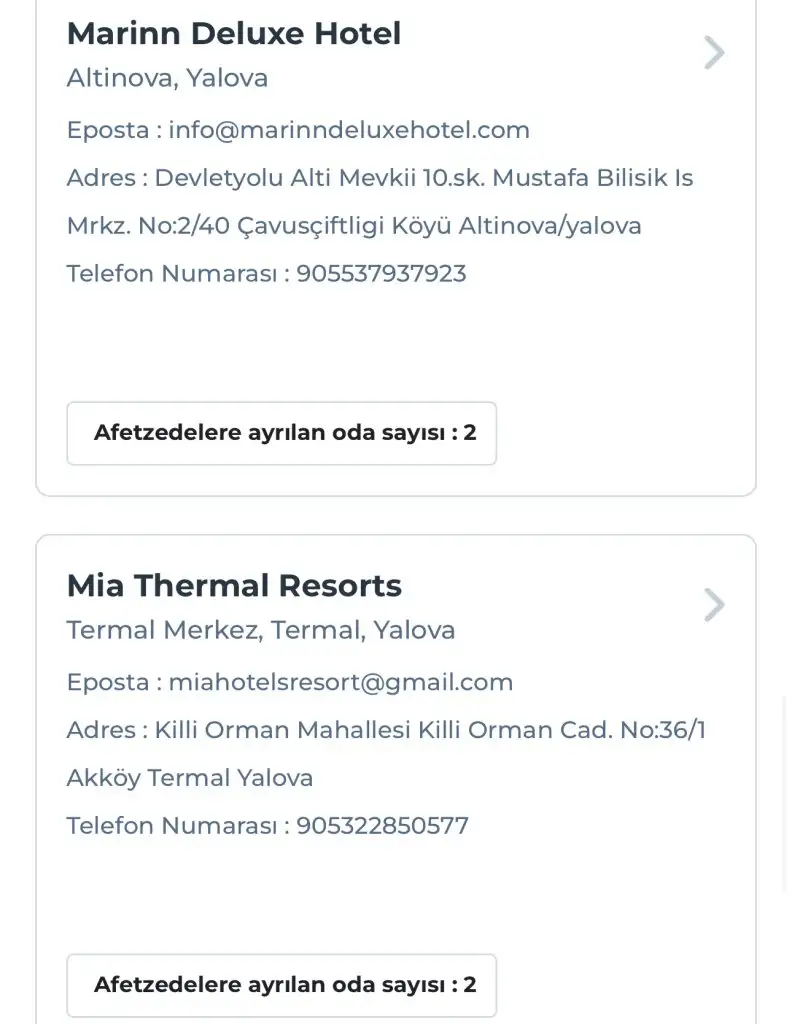Open Marinn Deluxe Hotel details chevron
This screenshot has width=792, height=1024.
coord(713,53)
